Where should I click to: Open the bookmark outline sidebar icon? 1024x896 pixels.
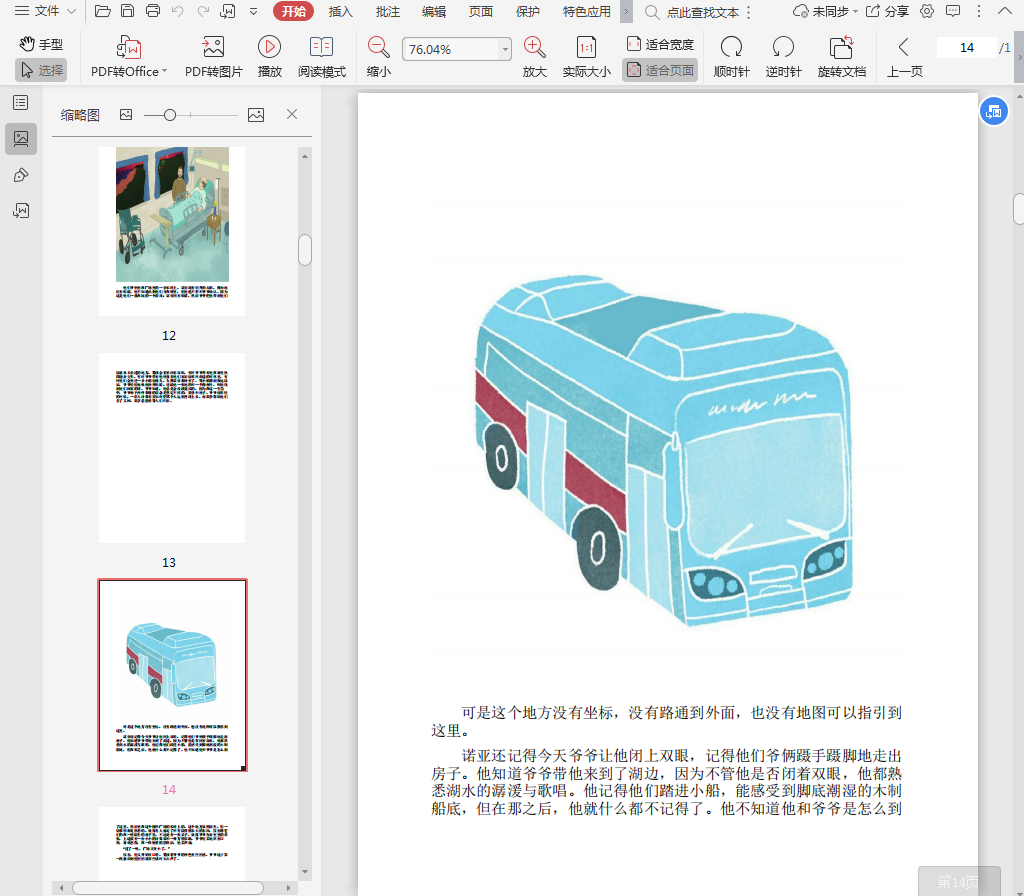[20, 103]
